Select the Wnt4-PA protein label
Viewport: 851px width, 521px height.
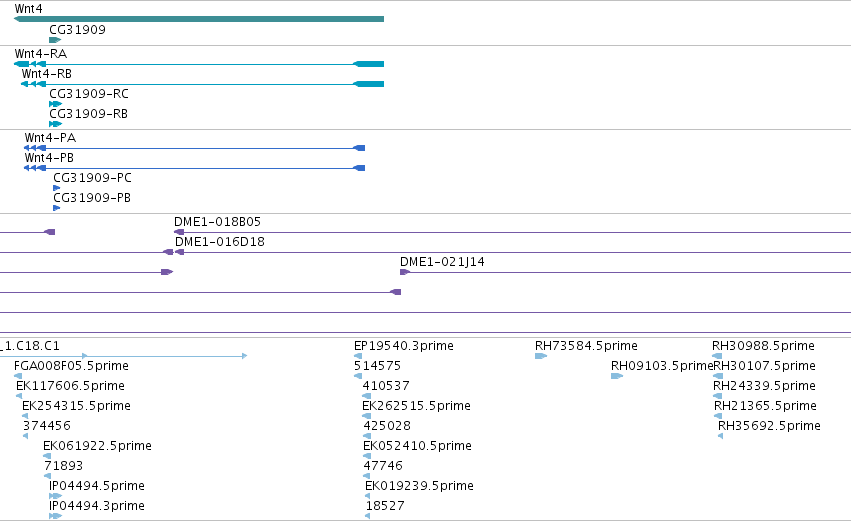50,138
